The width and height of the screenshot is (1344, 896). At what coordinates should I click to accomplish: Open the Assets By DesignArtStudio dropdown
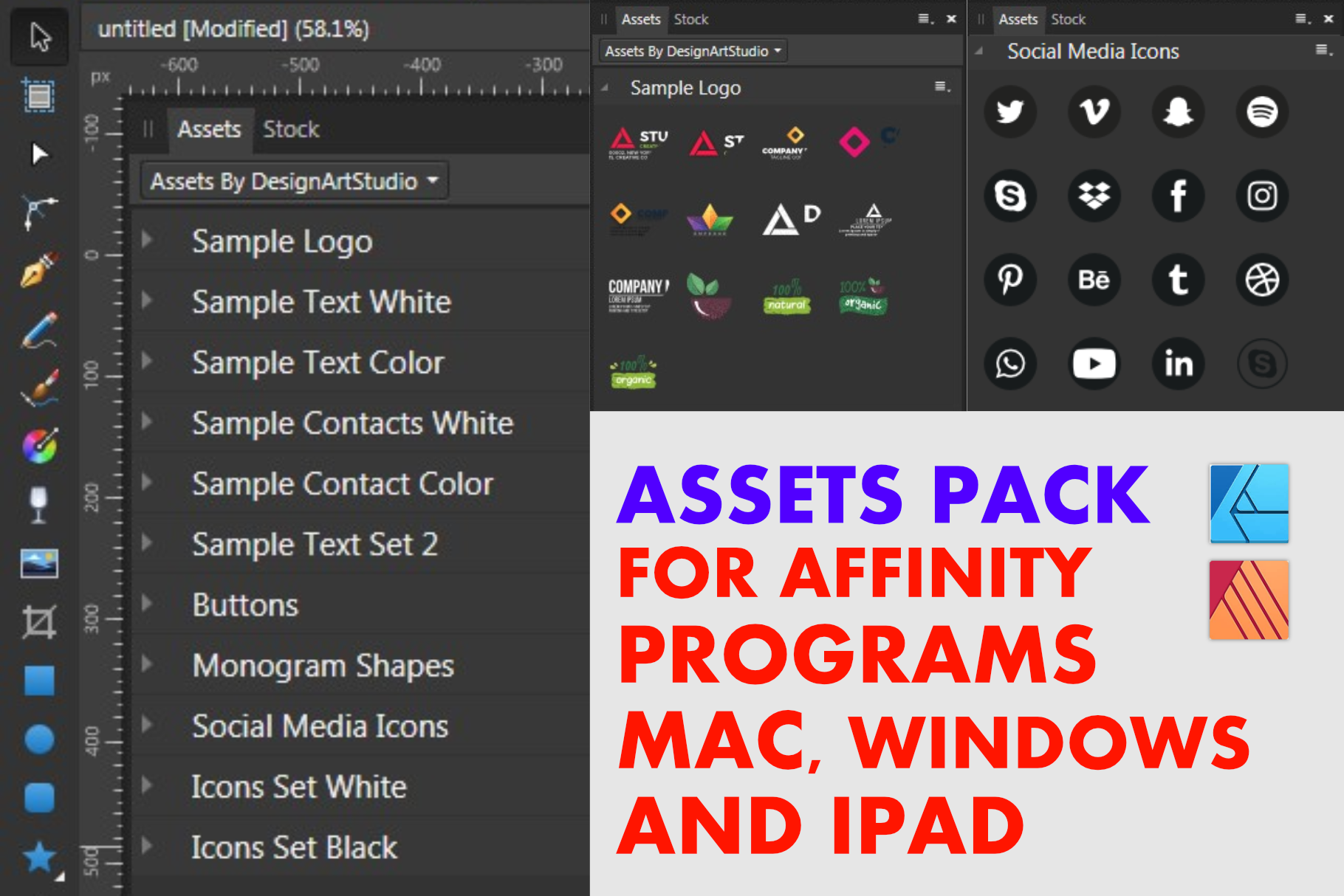[x=294, y=181]
